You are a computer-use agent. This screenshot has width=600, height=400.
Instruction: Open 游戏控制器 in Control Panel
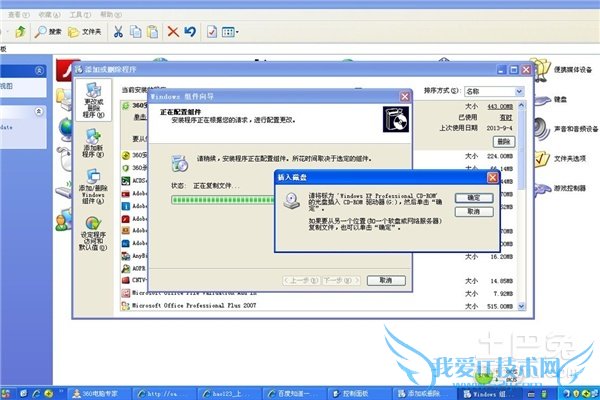click(x=561, y=188)
